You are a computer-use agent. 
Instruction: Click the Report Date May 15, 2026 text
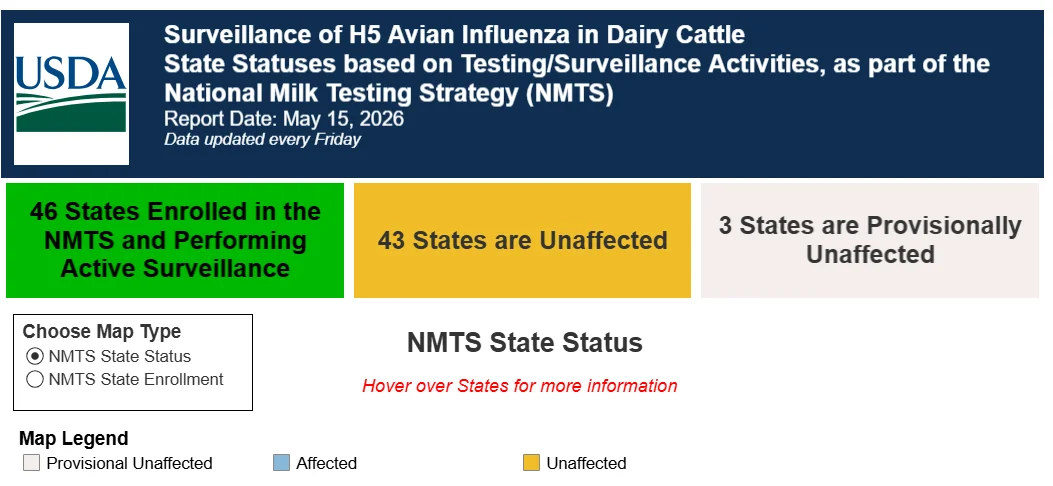(284, 119)
